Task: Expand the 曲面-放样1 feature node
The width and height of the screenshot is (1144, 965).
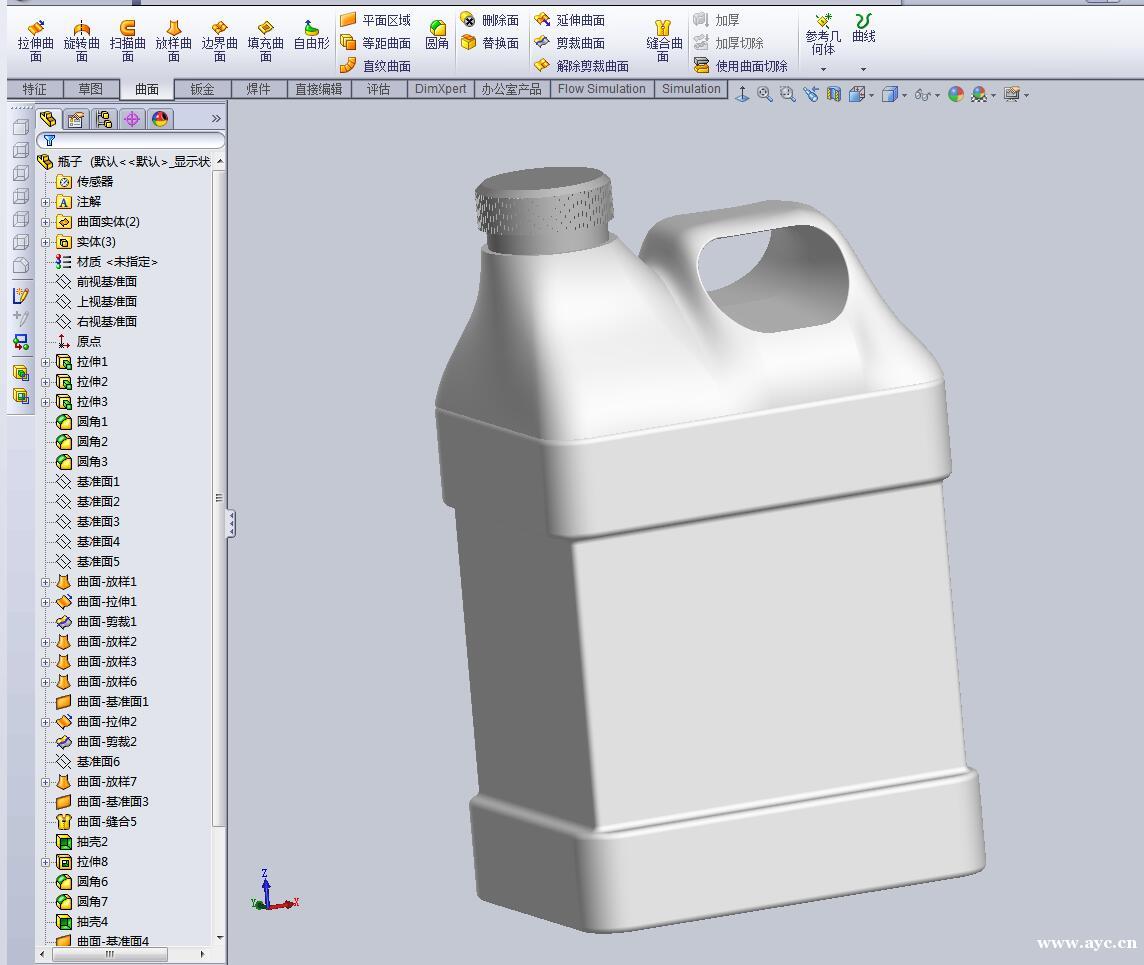Action: (45, 581)
